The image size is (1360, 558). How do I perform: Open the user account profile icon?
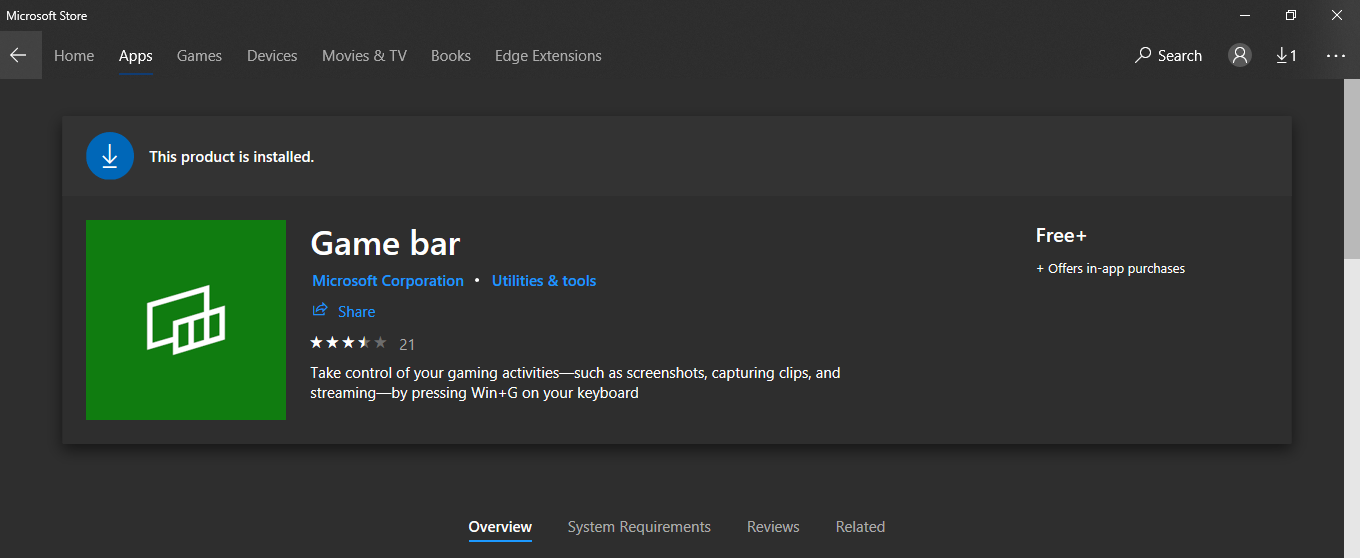1240,55
